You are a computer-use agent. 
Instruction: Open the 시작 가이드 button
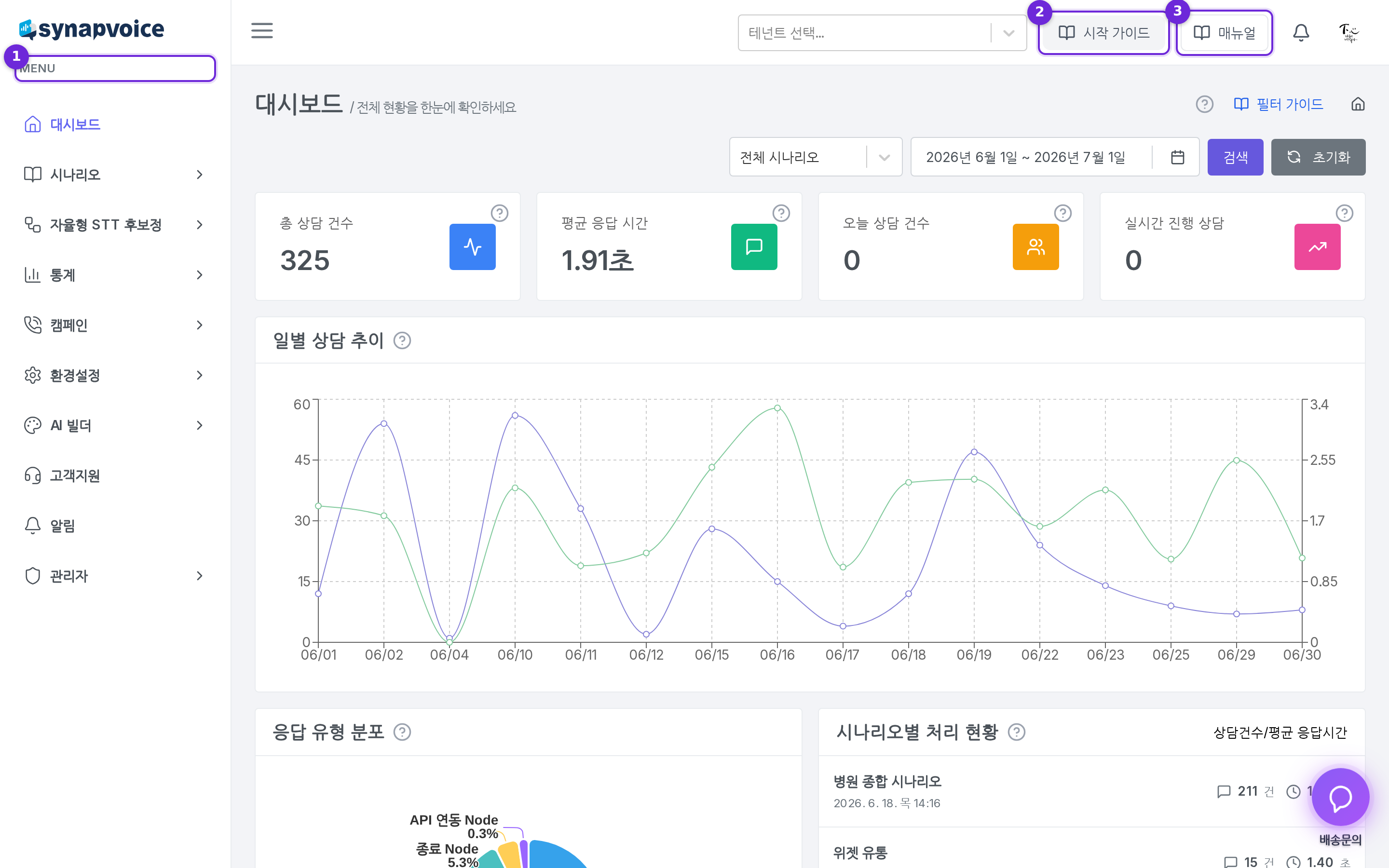[1104, 33]
